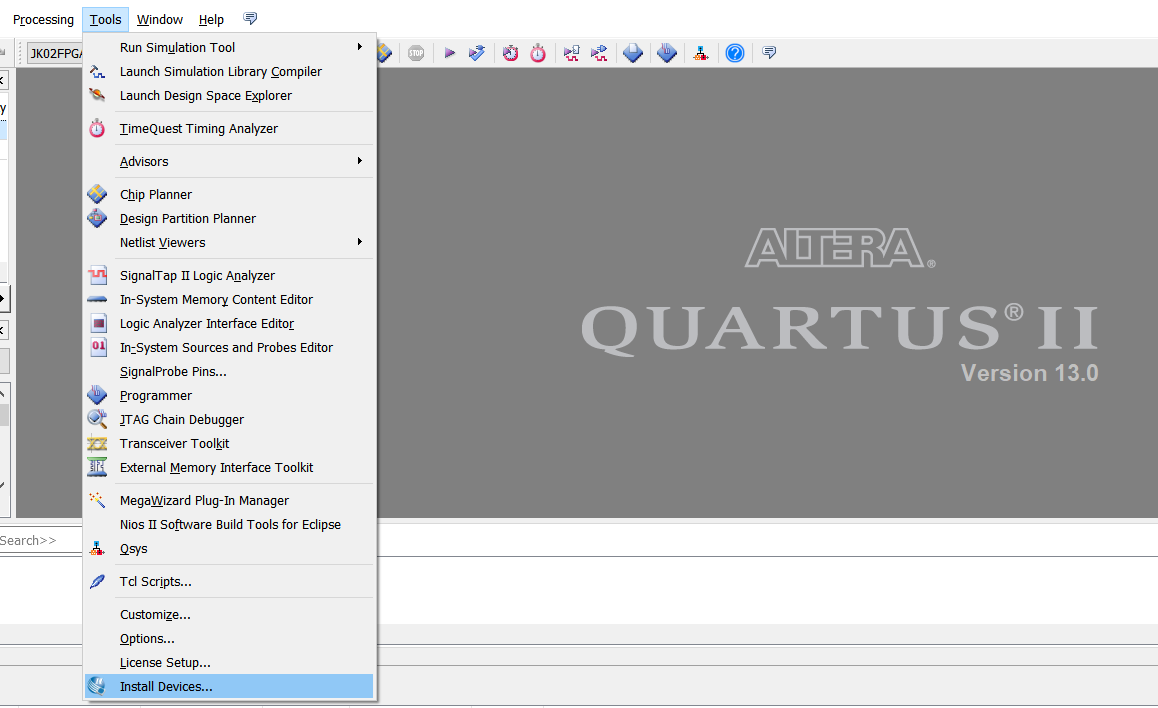Choose Install Devices... menu entry
The width and height of the screenshot is (1158, 708).
(229, 687)
